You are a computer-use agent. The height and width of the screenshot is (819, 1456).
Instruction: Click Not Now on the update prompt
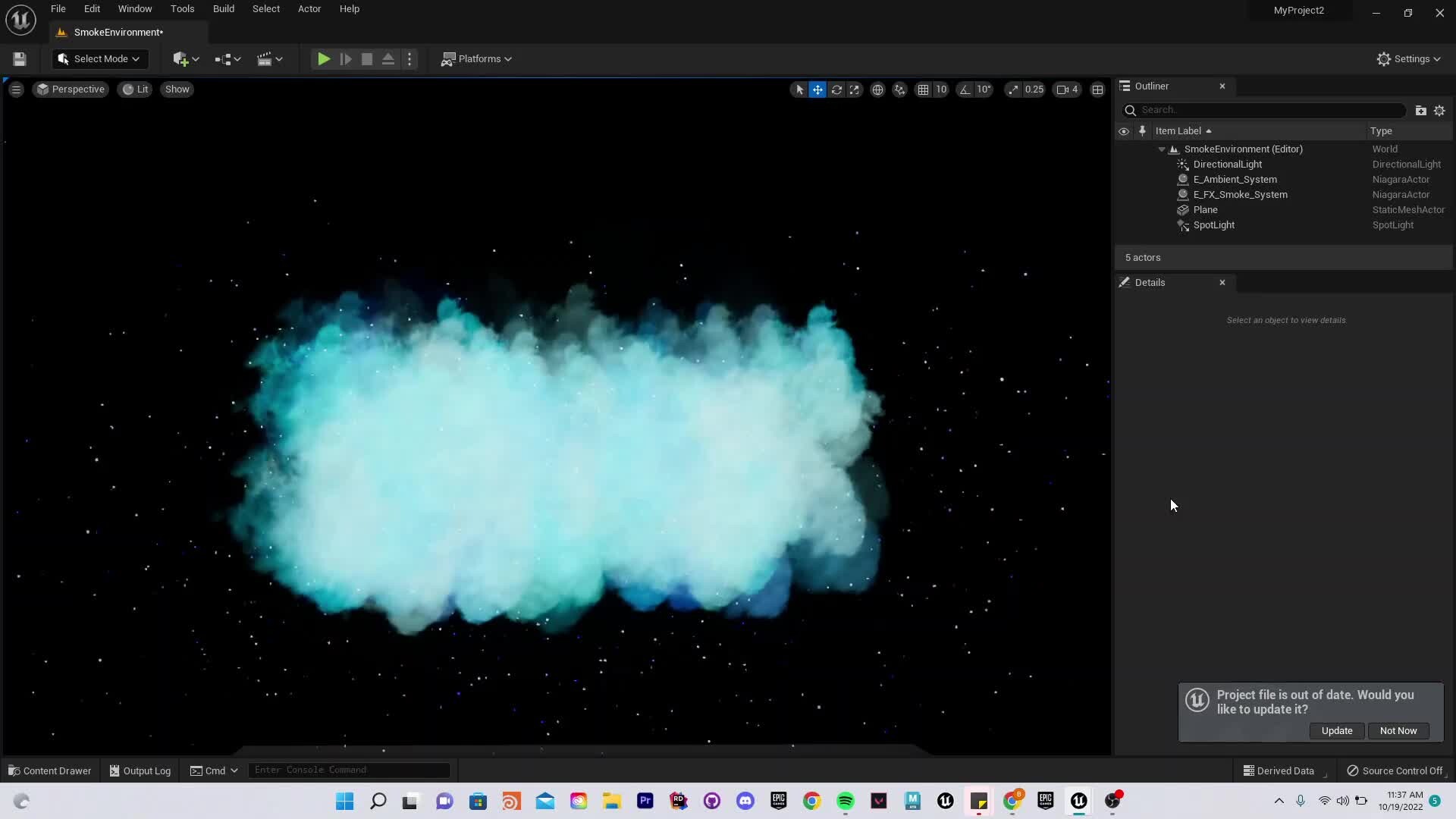point(1398,730)
